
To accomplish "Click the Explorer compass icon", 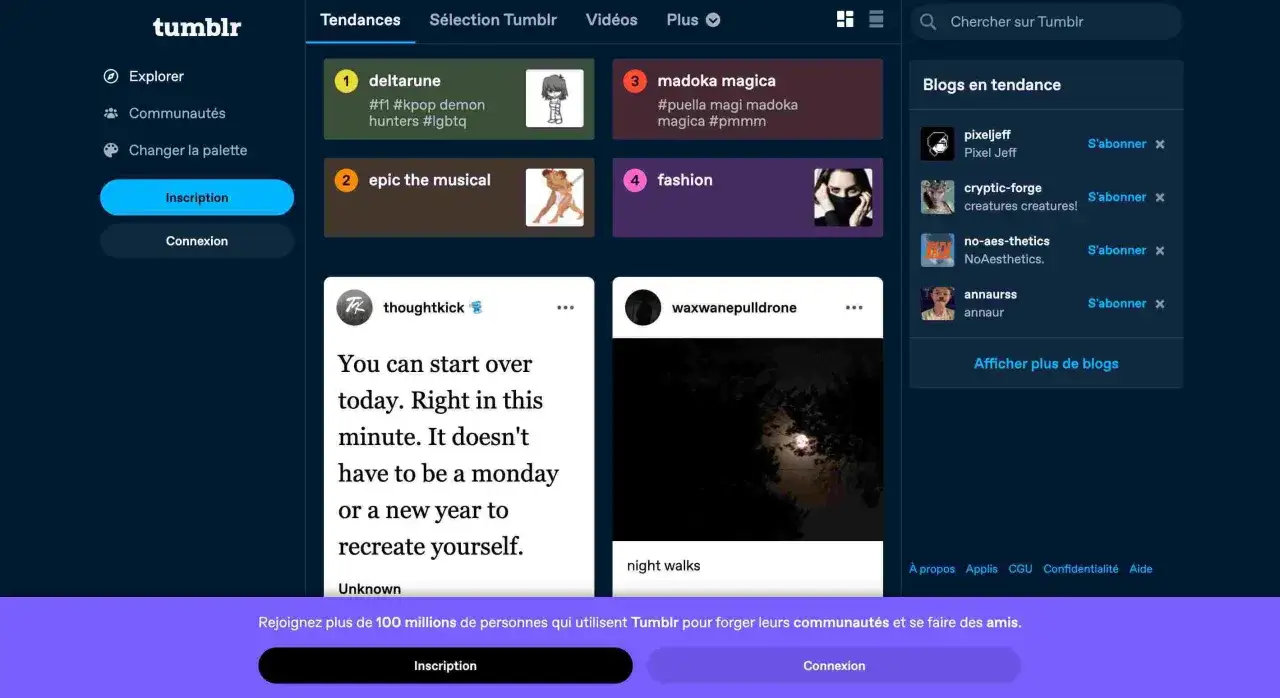I will (x=111, y=76).
